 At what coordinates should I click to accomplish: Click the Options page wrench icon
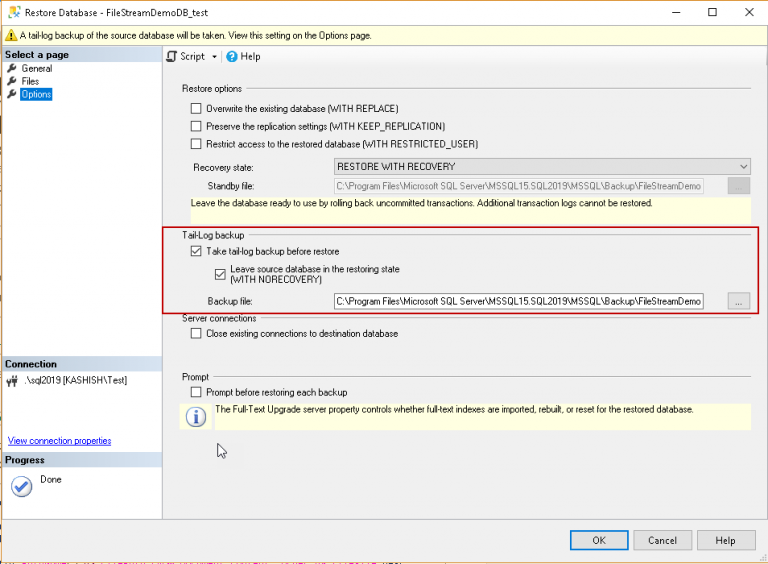pyautogui.click(x=12, y=94)
